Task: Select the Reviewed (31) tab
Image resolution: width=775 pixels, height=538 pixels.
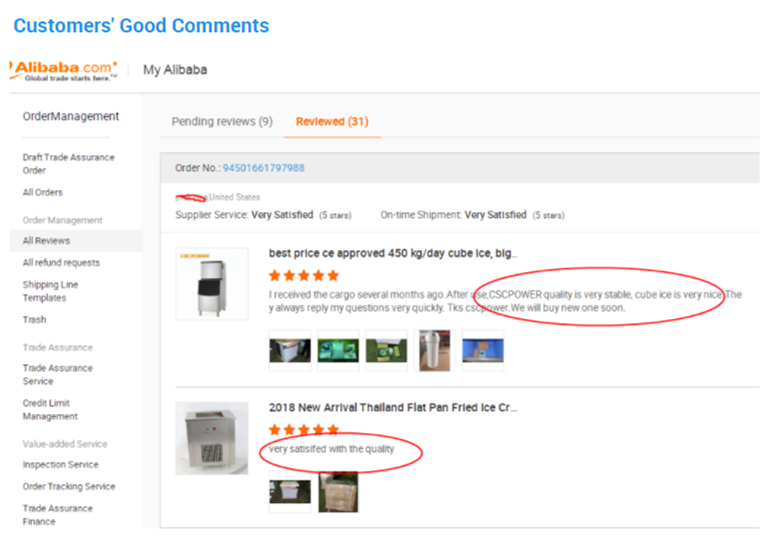Action: (332, 122)
